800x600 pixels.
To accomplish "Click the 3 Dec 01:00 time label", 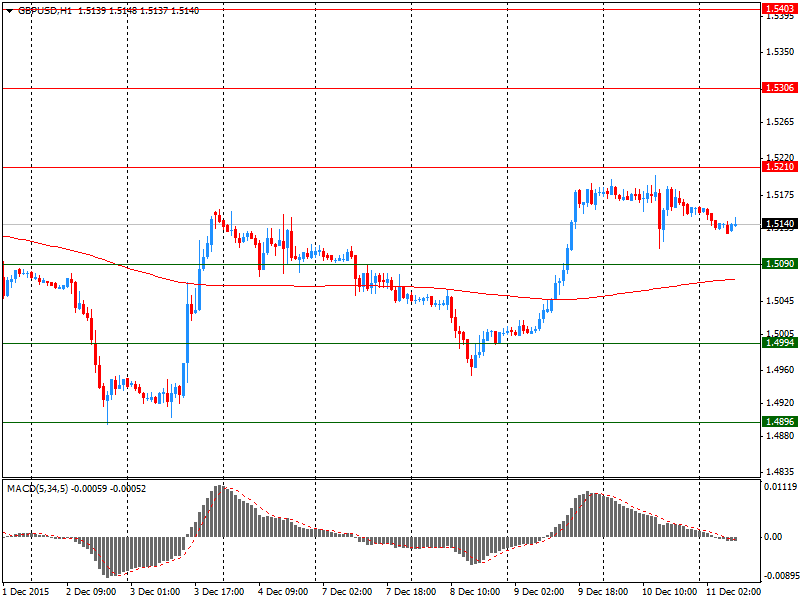I will 155,592.
